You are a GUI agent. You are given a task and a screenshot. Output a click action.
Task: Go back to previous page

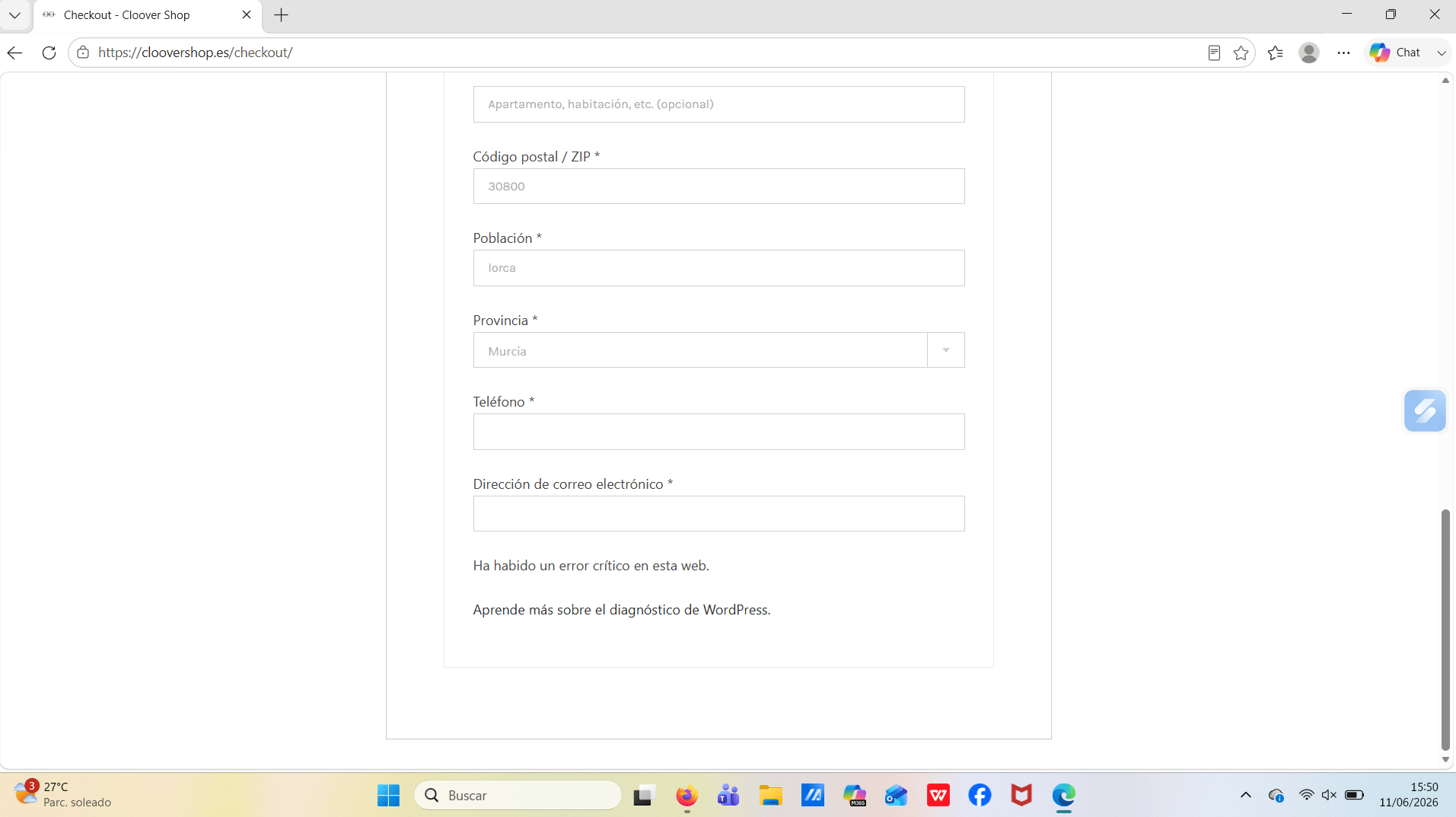pos(15,53)
